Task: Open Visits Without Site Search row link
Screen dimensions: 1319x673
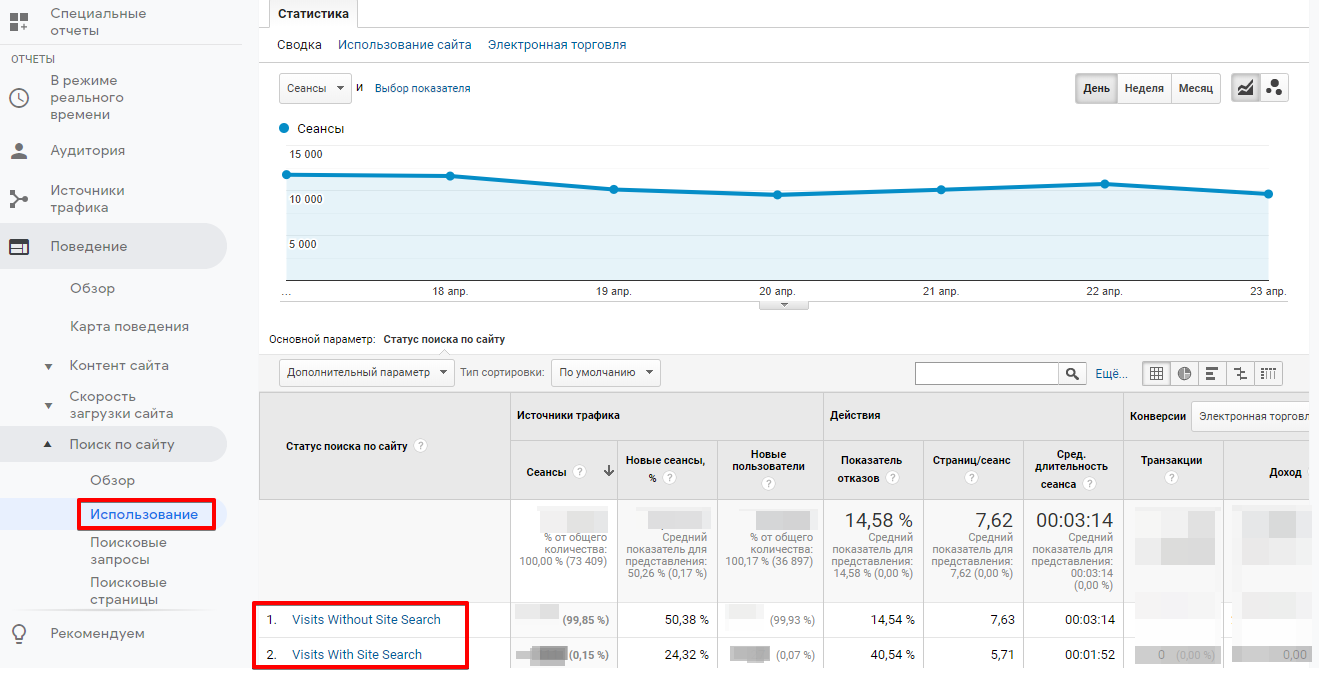Action: pos(366,620)
